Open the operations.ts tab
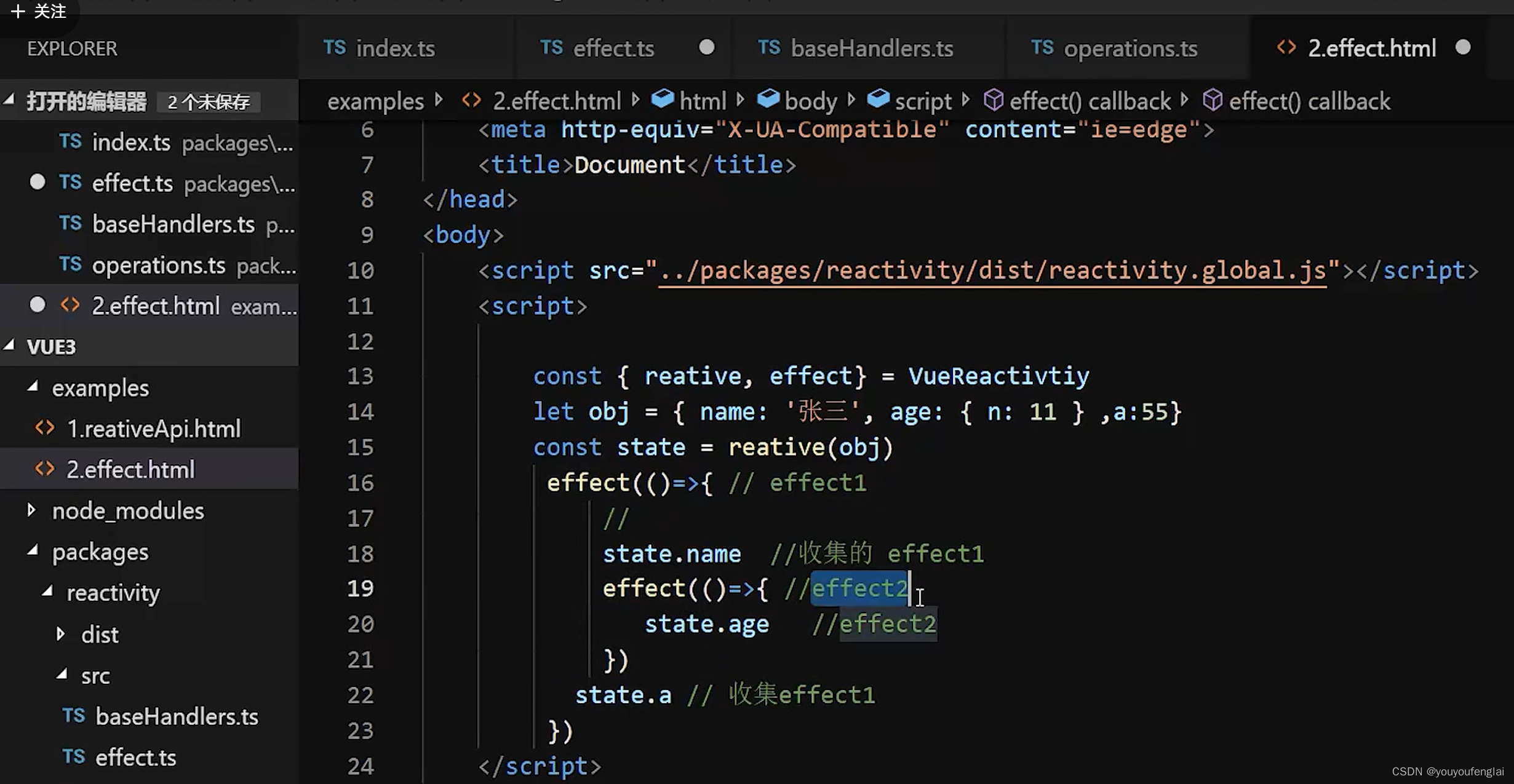The width and height of the screenshot is (1514, 784). [1128, 48]
